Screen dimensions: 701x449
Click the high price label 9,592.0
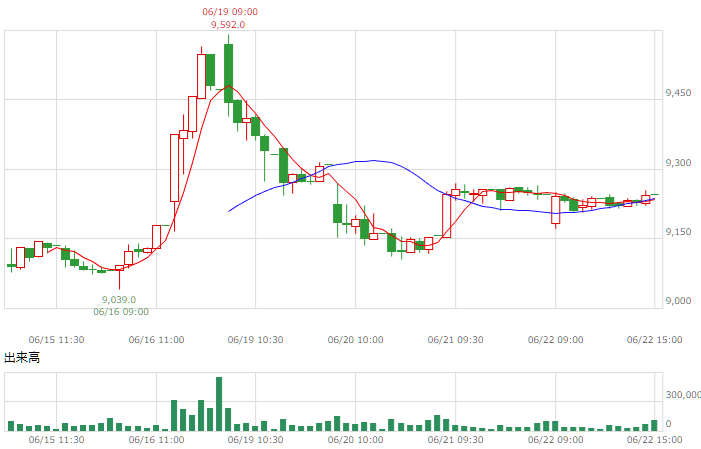click(228, 25)
